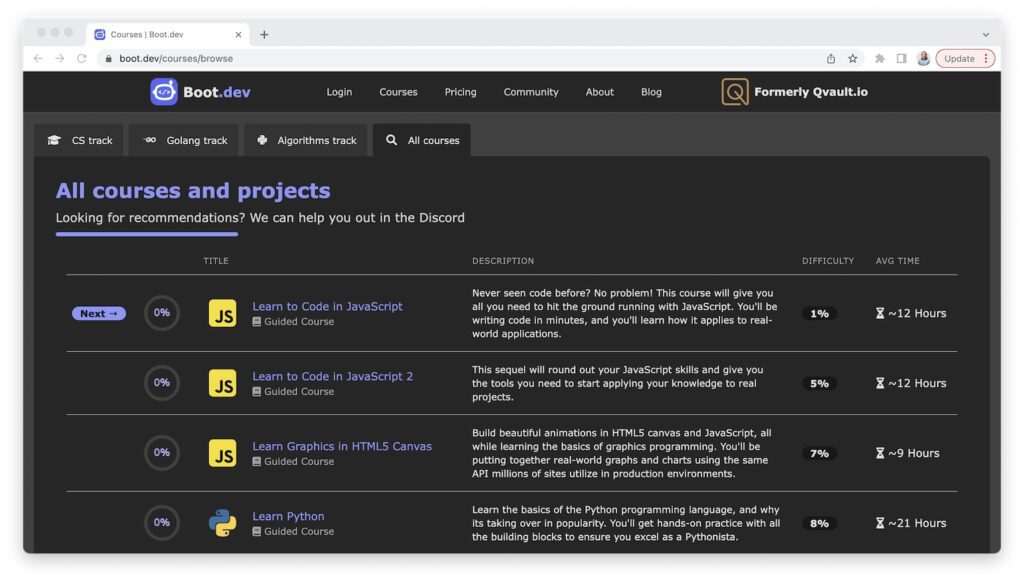1024x582 pixels.
Task: Expand the tab search chevron
Action: [x=985, y=35]
